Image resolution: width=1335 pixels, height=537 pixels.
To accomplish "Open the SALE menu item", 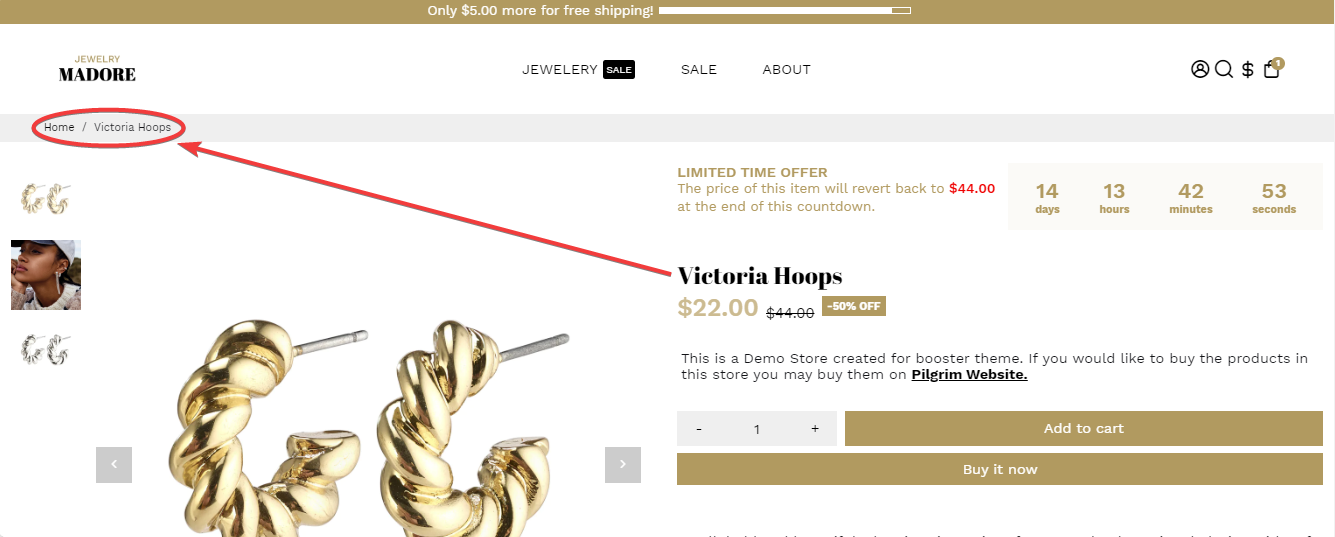I will tap(699, 69).
